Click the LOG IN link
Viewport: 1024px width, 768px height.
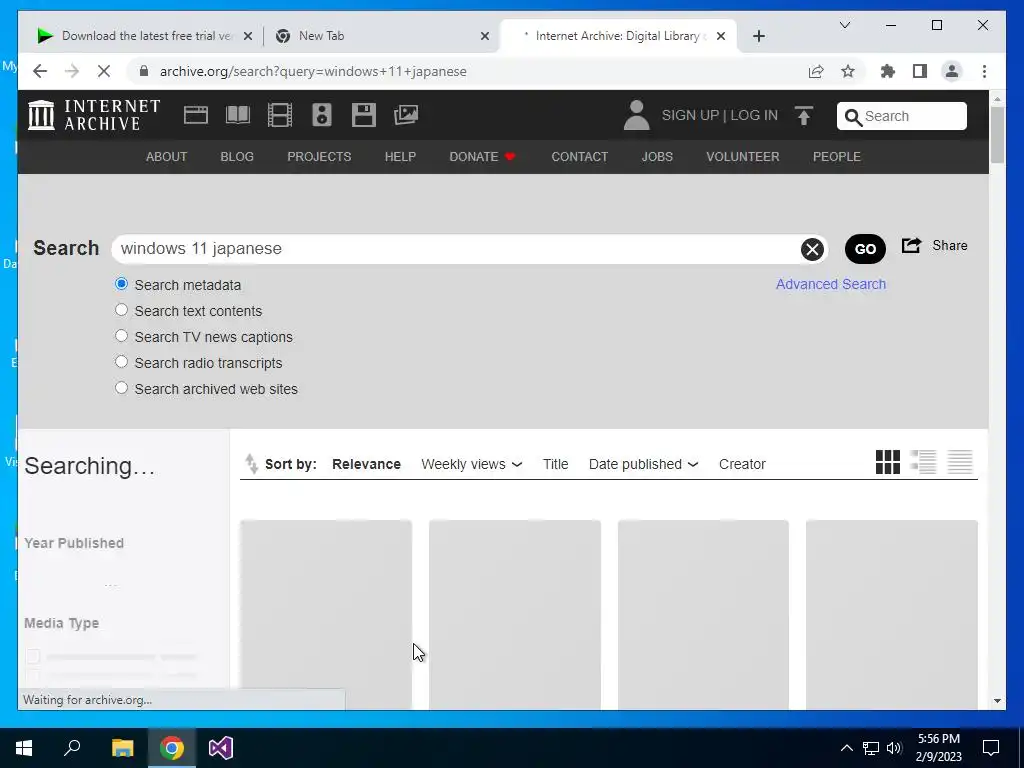pyautogui.click(x=754, y=115)
